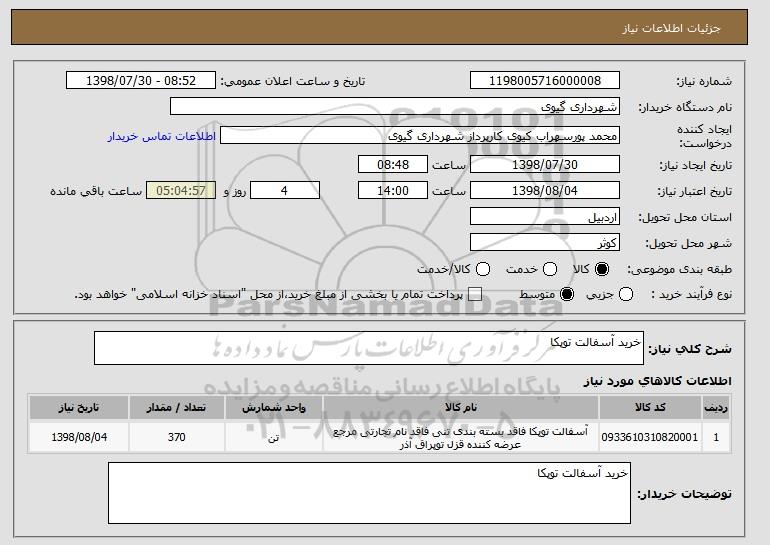Select the متوسط purchase type radio

tap(567, 295)
